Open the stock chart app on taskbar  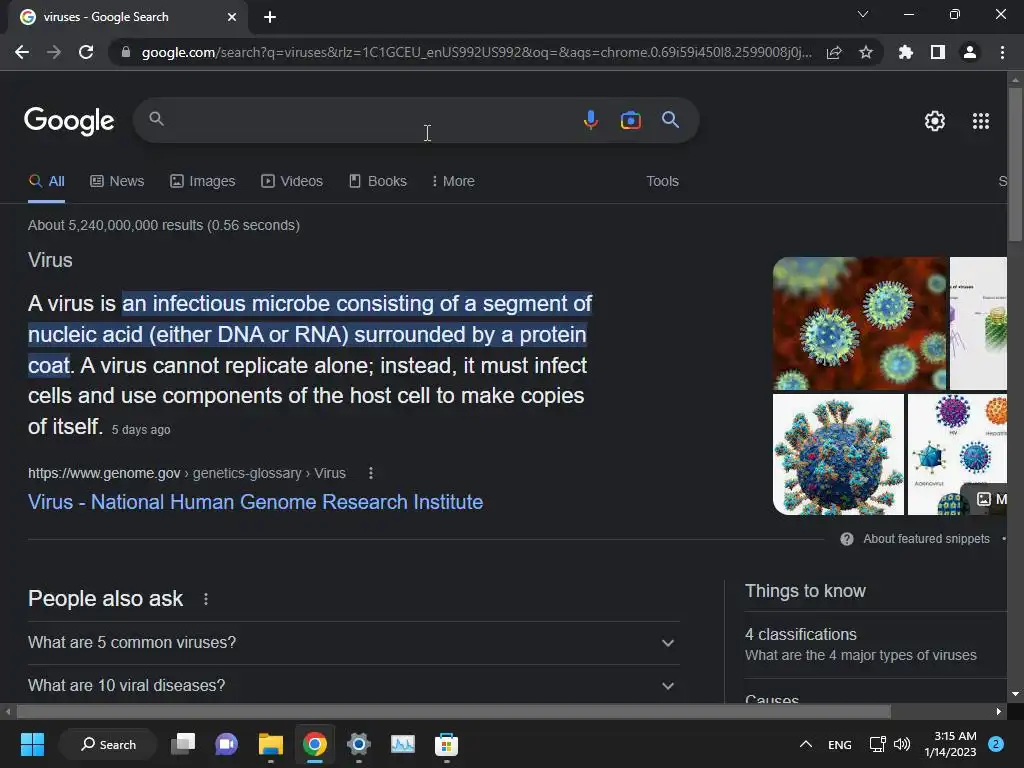point(403,744)
